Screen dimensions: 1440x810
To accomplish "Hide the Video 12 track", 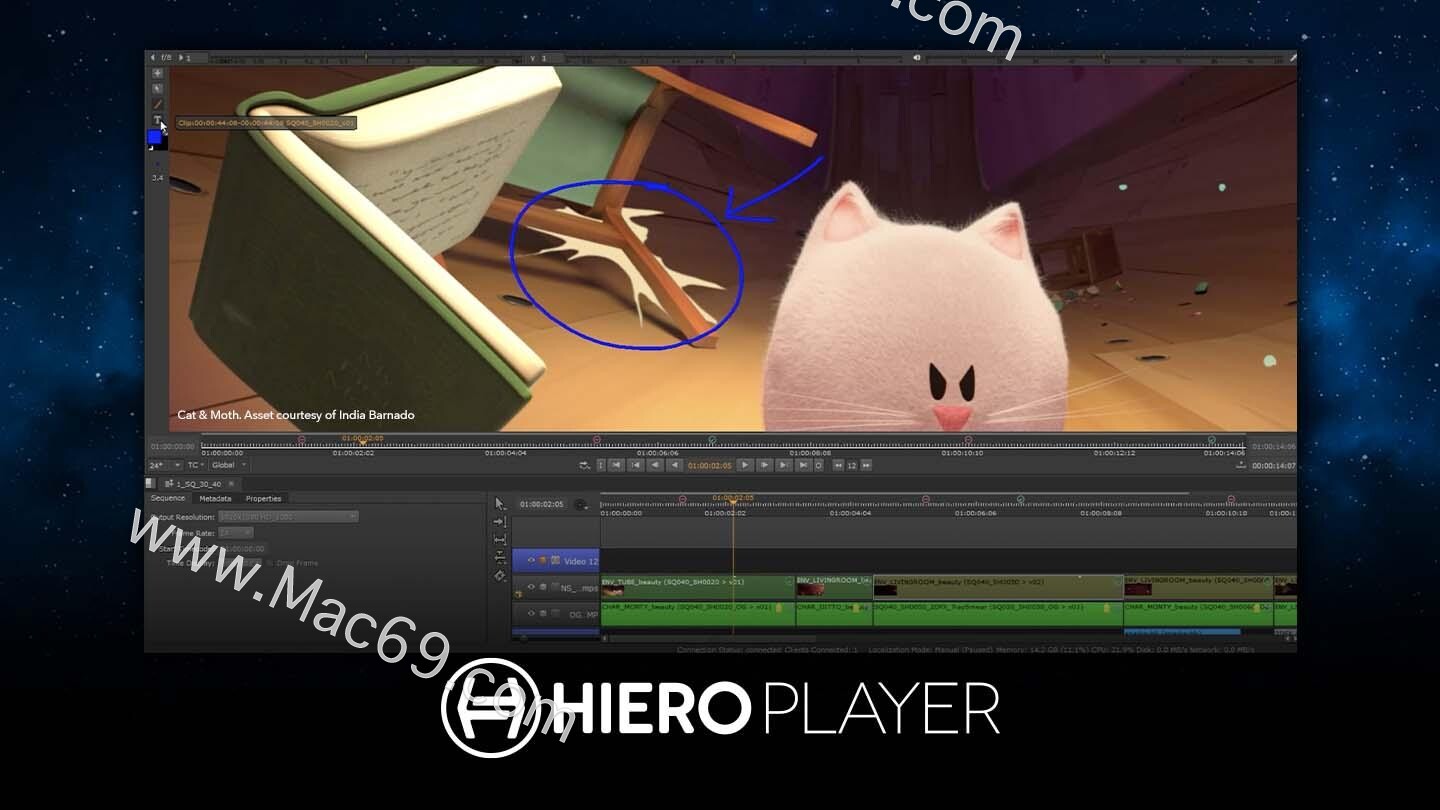I will (531, 560).
